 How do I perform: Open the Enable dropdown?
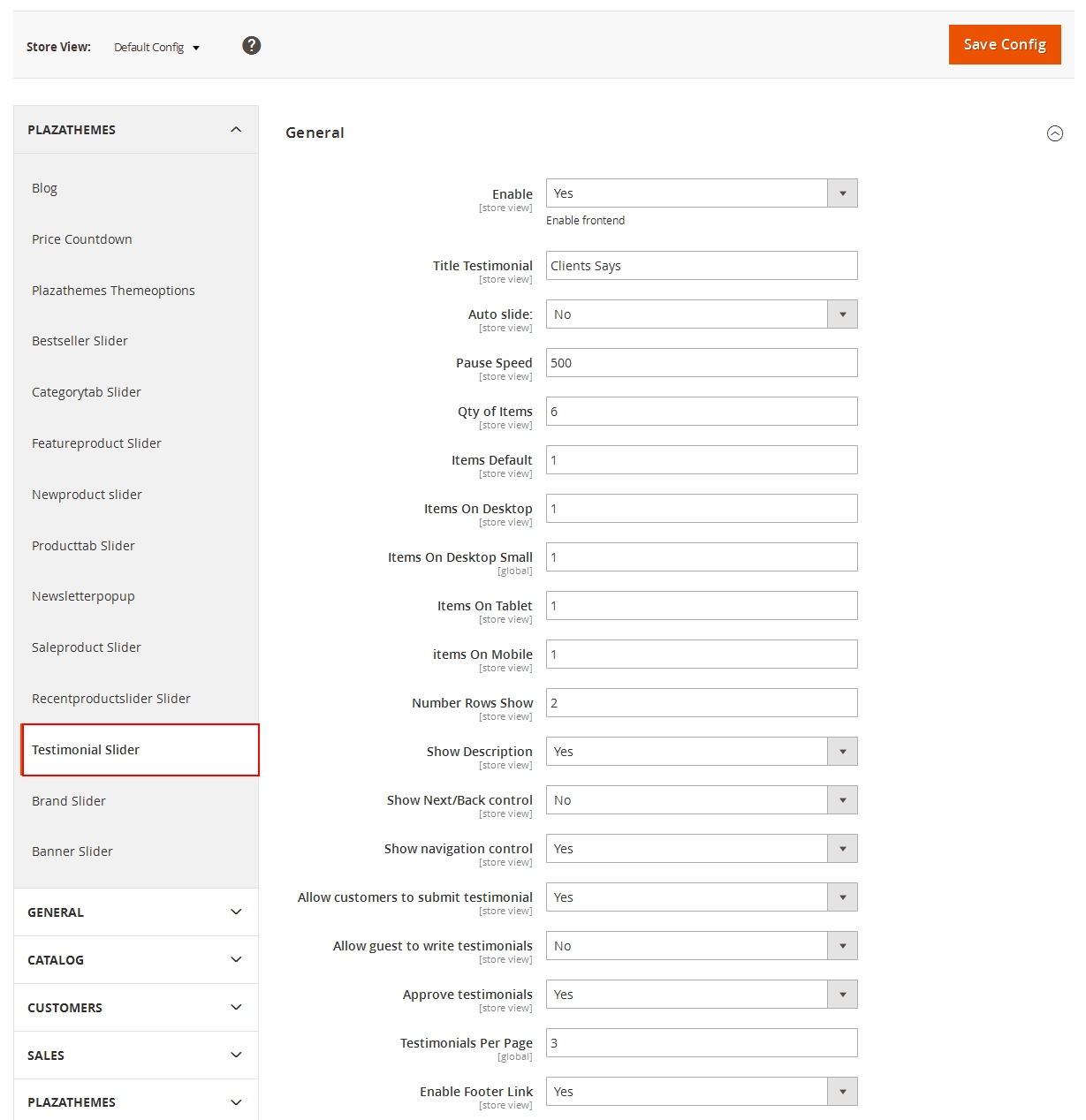coord(701,193)
